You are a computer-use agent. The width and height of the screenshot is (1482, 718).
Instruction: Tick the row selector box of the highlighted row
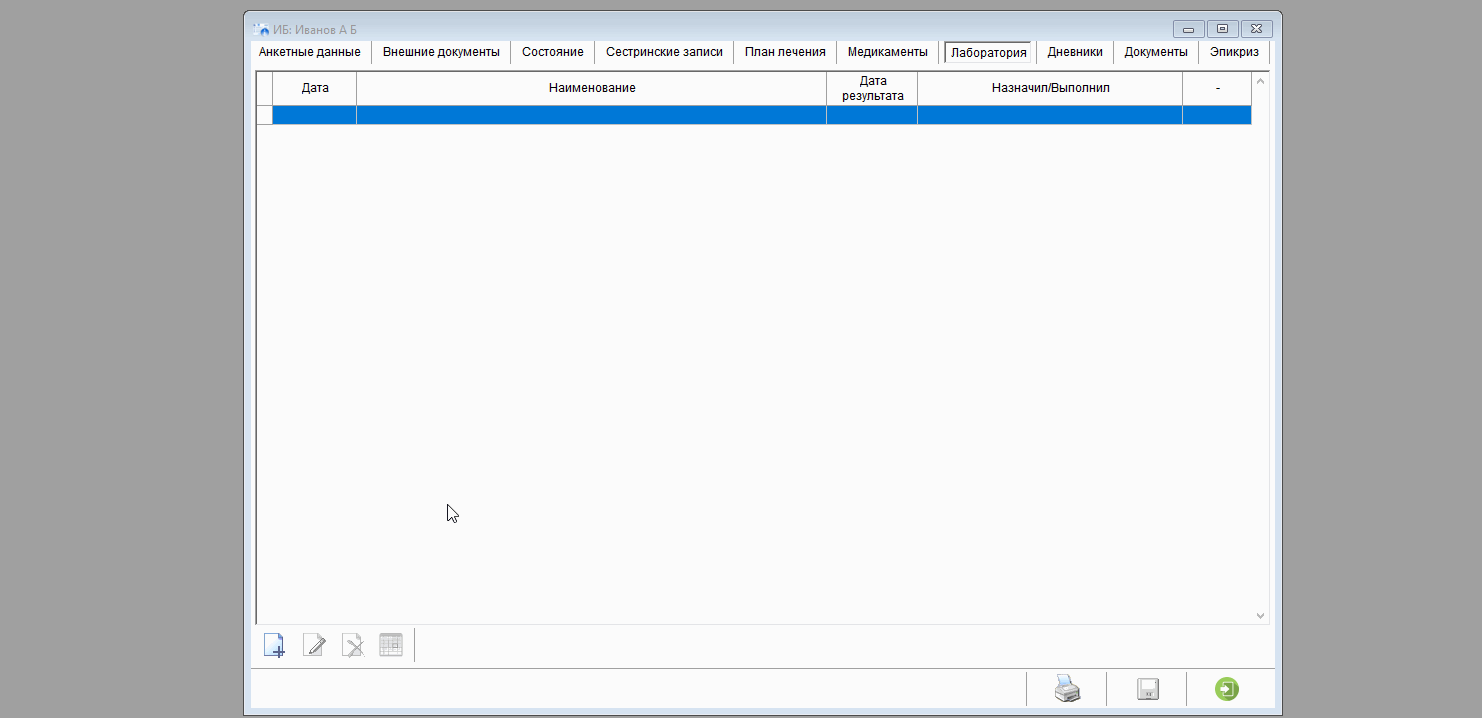point(264,115)
